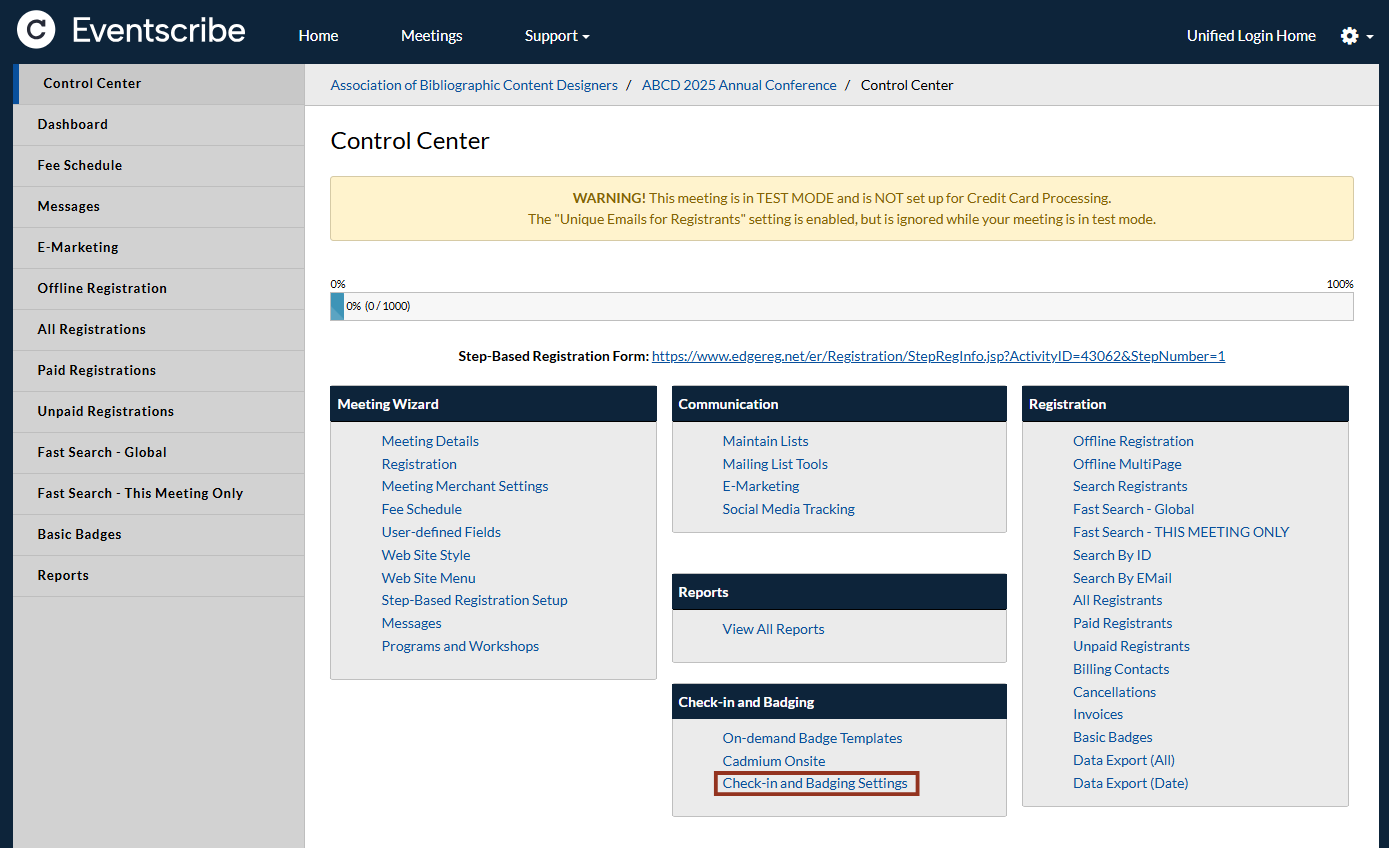Open Data Export (Date)
Image resolution: width=1389 pixels, height=848 pixels.
pos(1131,783)
